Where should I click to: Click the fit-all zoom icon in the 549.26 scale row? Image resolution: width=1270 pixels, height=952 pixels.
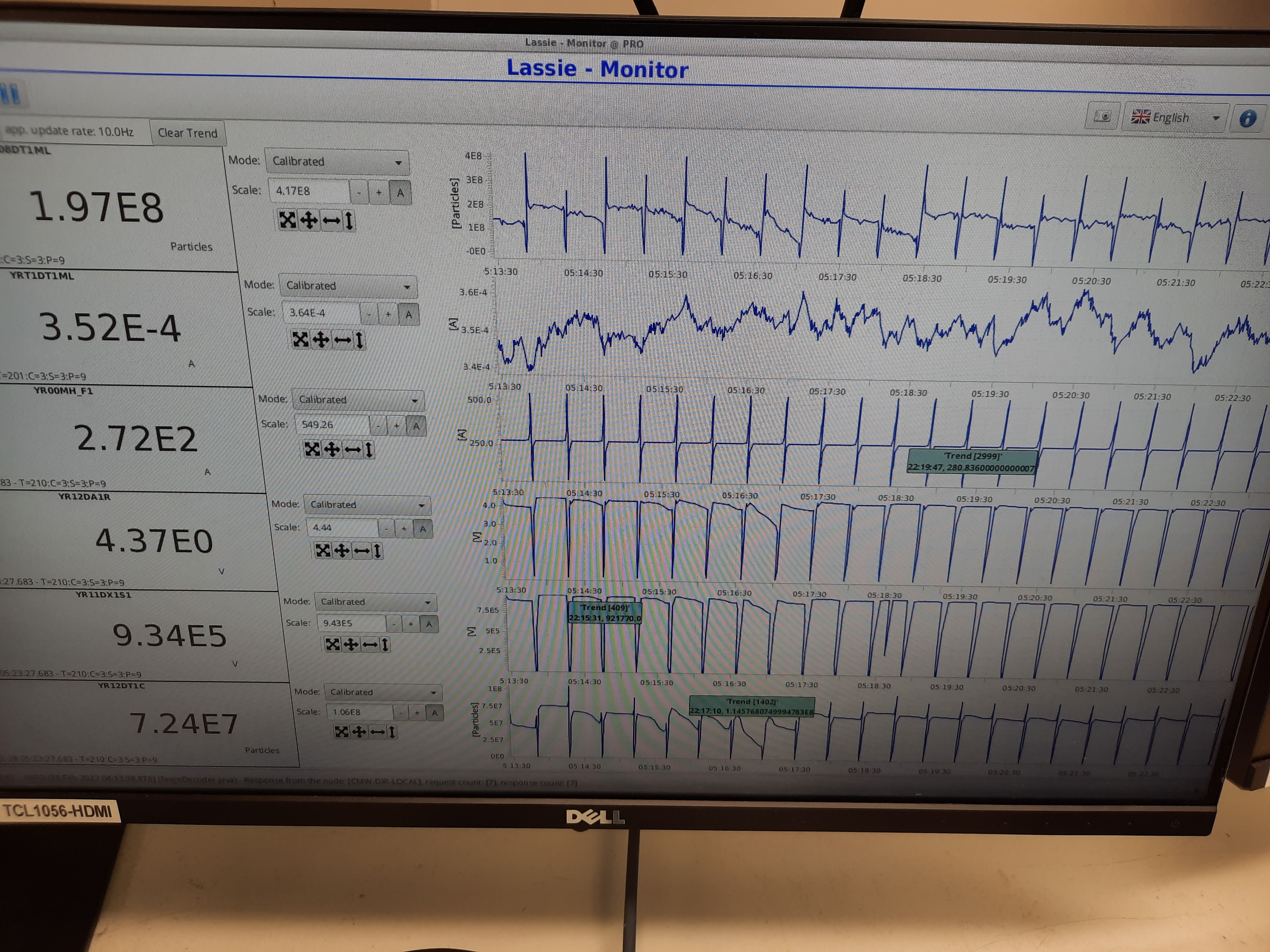click(312, 449)
